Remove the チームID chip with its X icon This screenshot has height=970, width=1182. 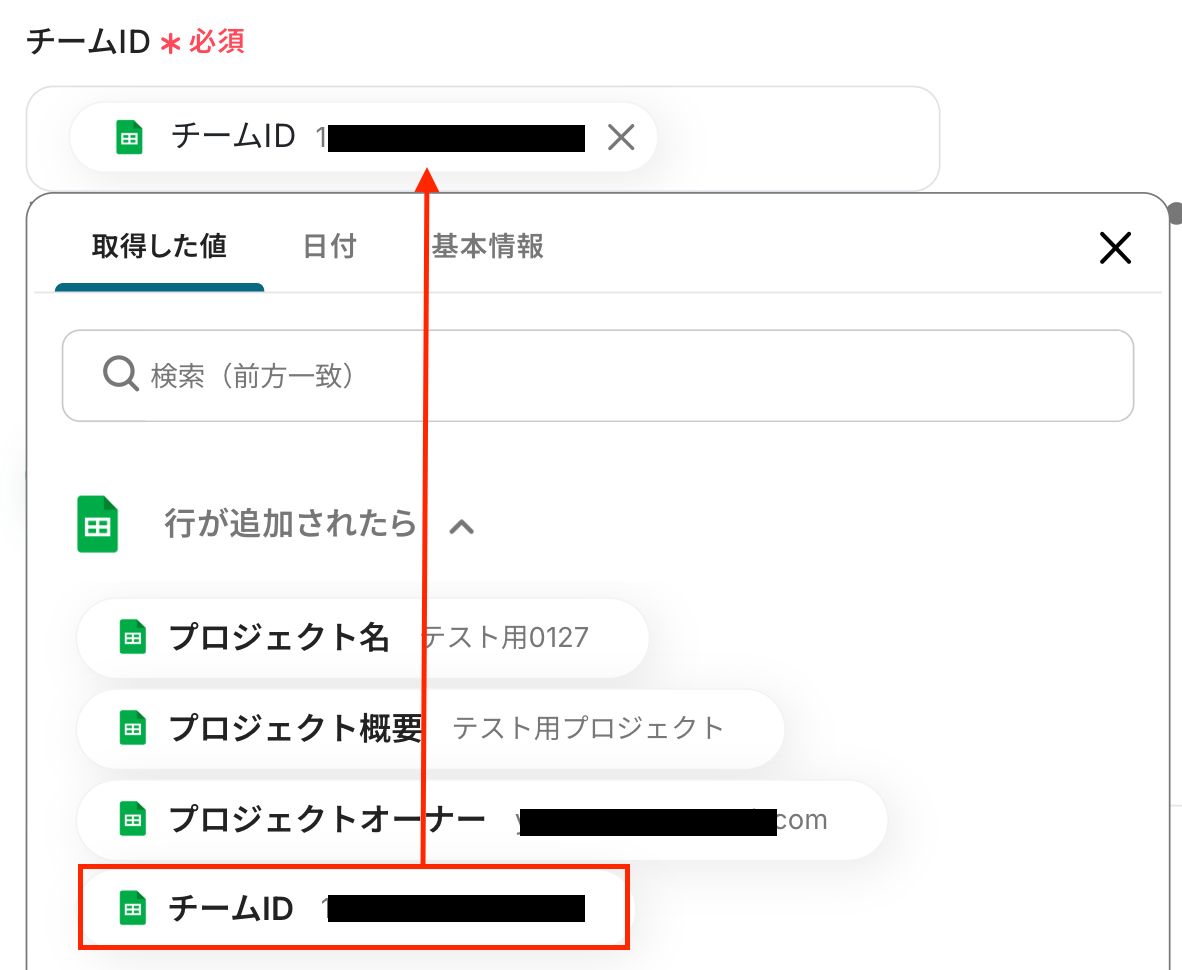click(x=621, y=137)
